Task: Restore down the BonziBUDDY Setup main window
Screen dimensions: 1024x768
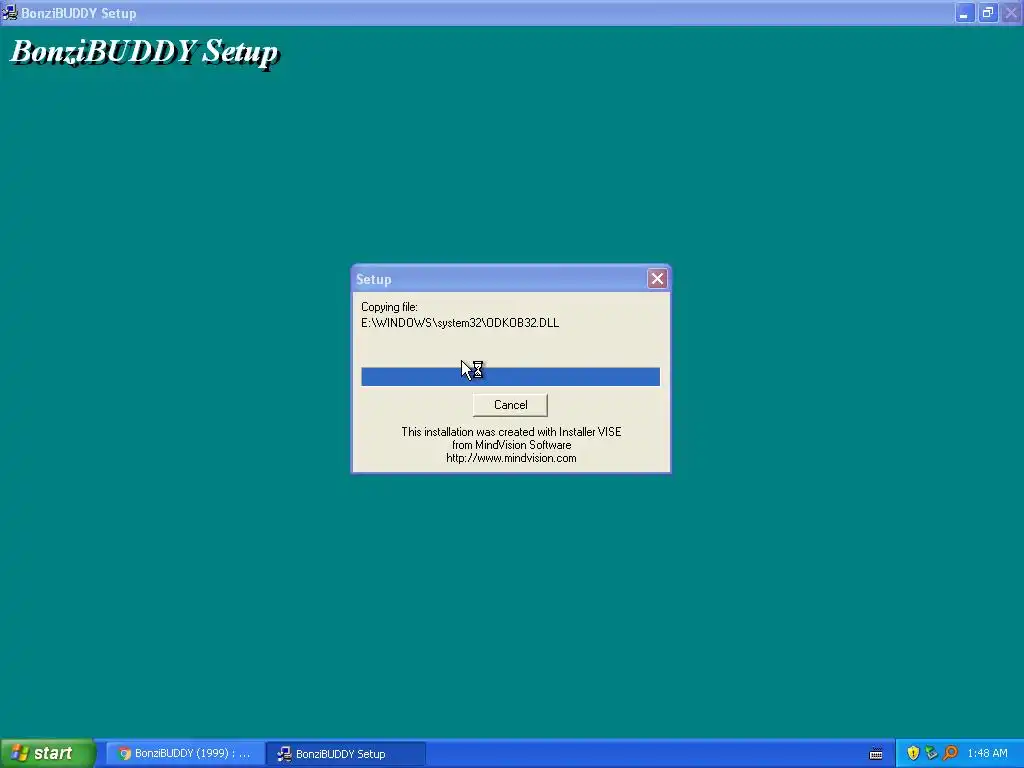Action: [987, 12]
